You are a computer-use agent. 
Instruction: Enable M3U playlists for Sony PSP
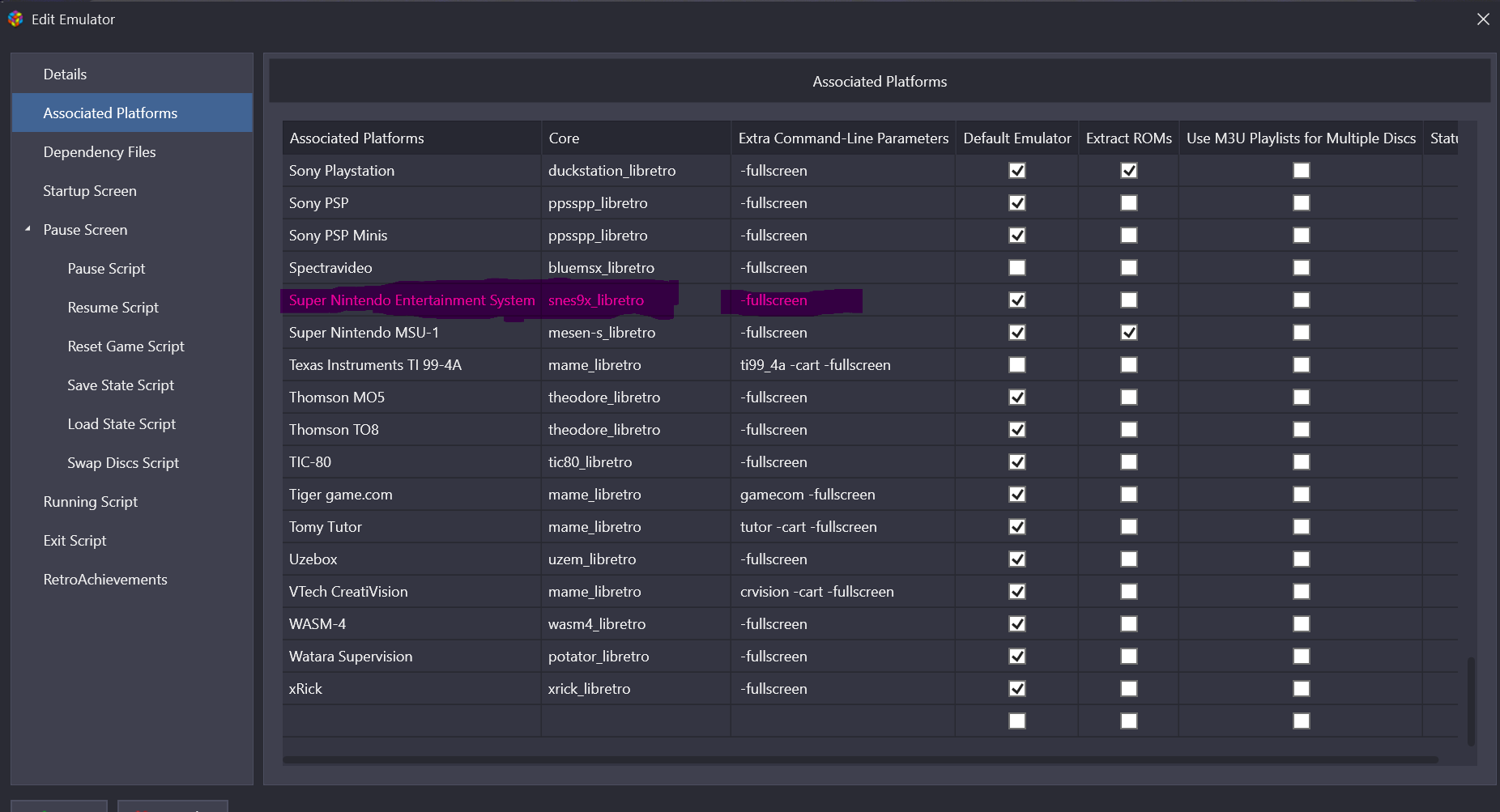tap(1301, 203)
